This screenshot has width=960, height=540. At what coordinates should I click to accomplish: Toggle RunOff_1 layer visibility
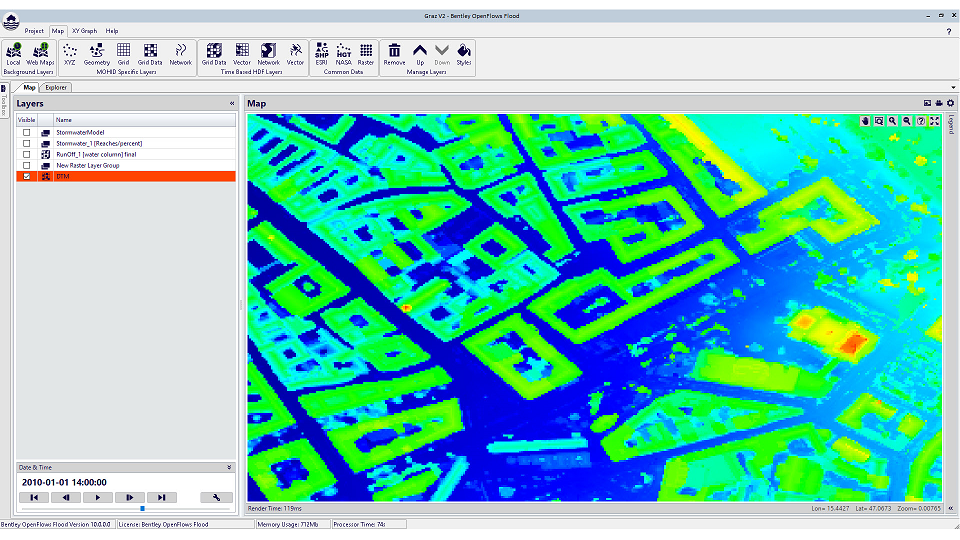(x=26, y=154)
